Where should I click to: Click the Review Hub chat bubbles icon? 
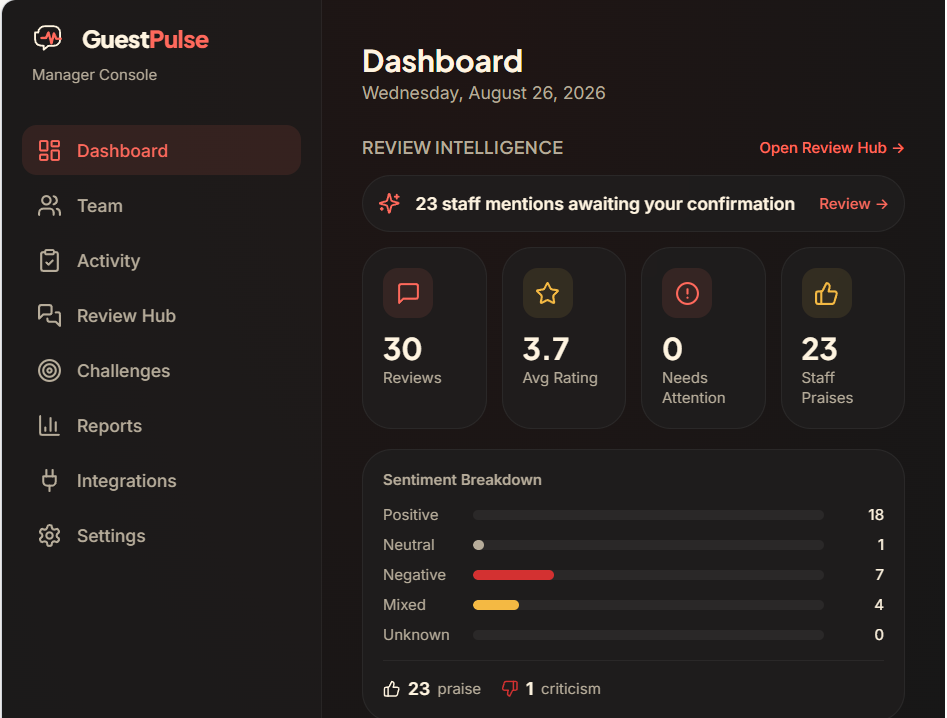coord(50,315)
